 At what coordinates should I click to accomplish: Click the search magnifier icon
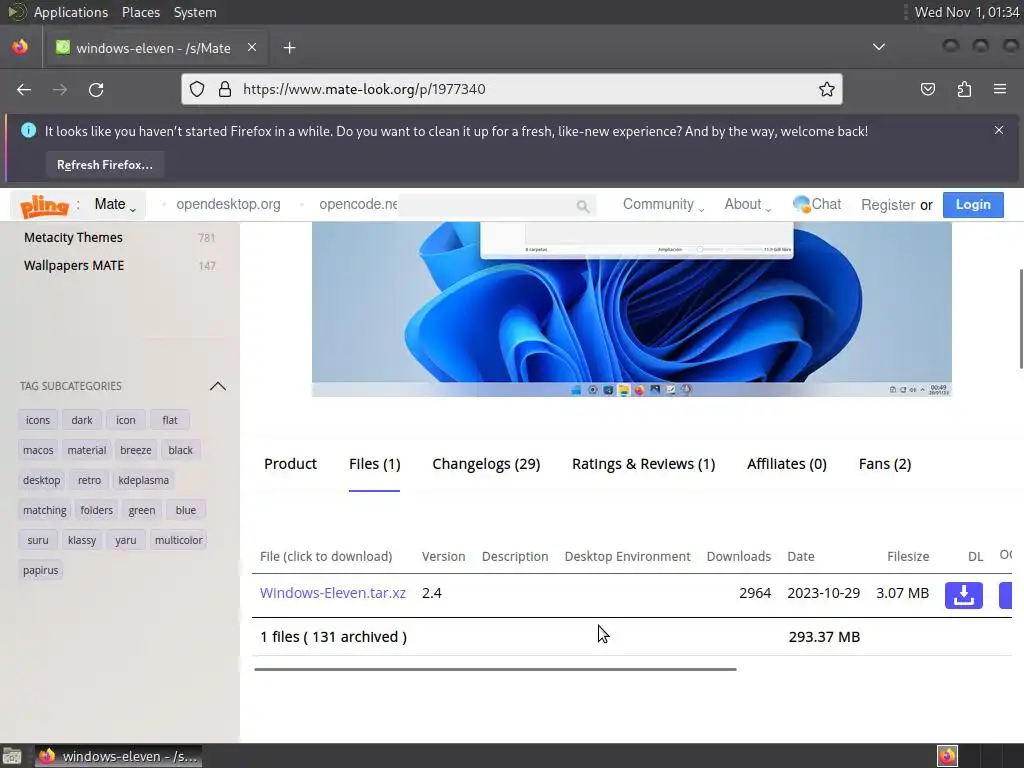click(x=583, y=207)
